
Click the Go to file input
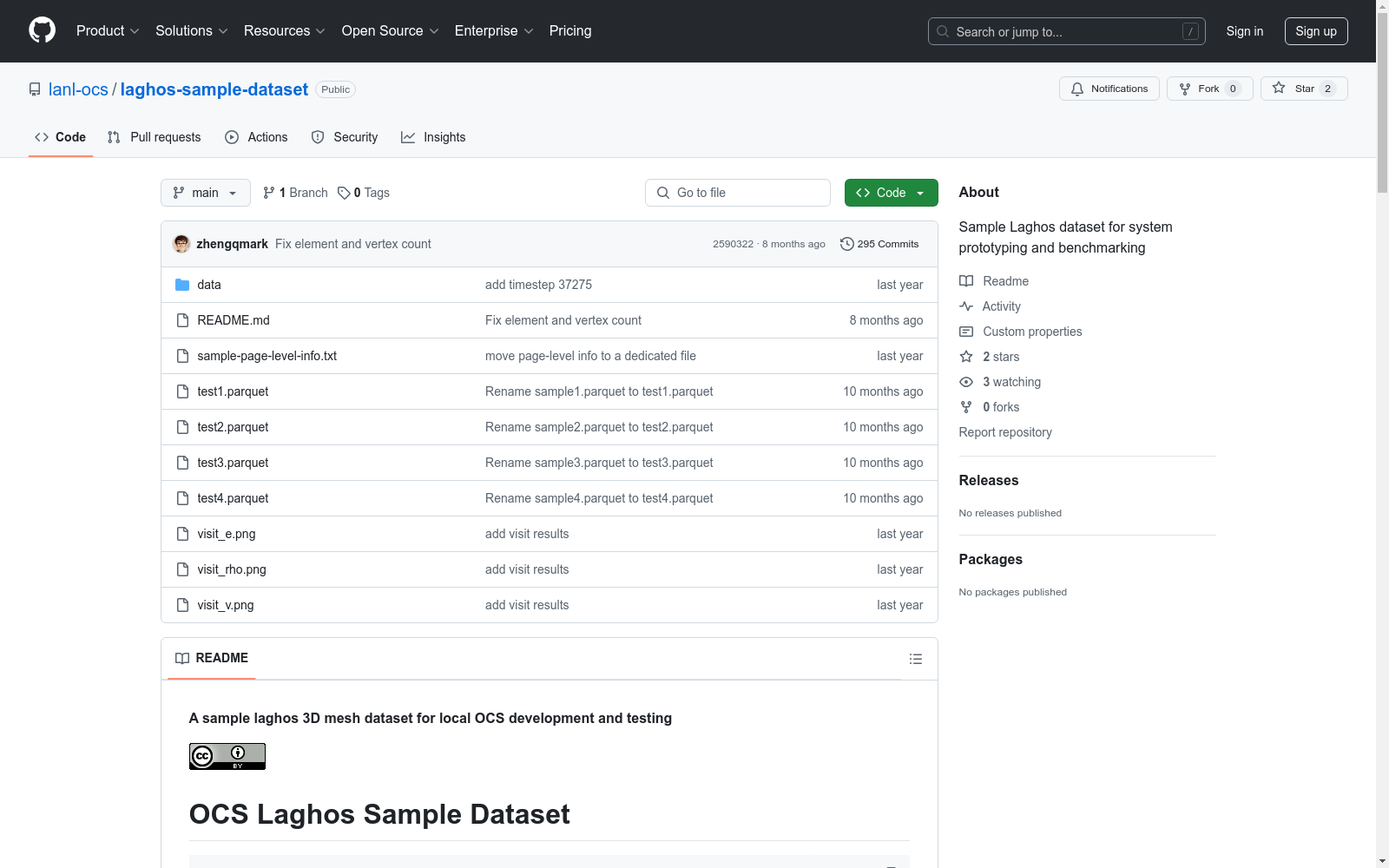(x=738, y=193)
